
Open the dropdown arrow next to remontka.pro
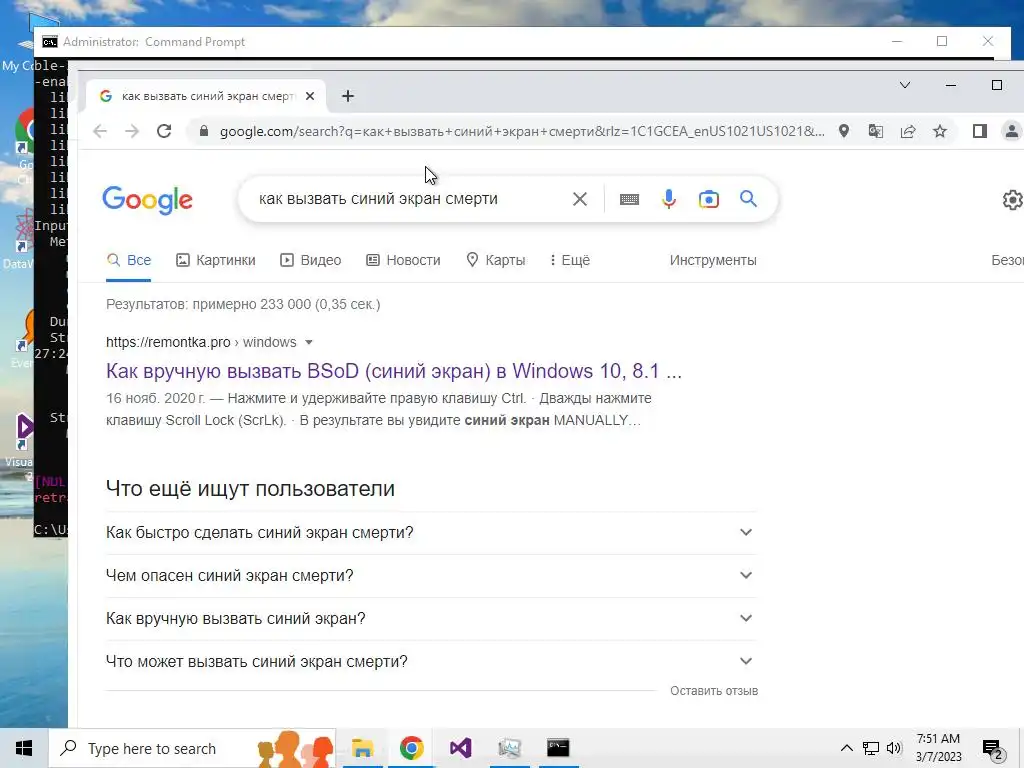point(309,342)
